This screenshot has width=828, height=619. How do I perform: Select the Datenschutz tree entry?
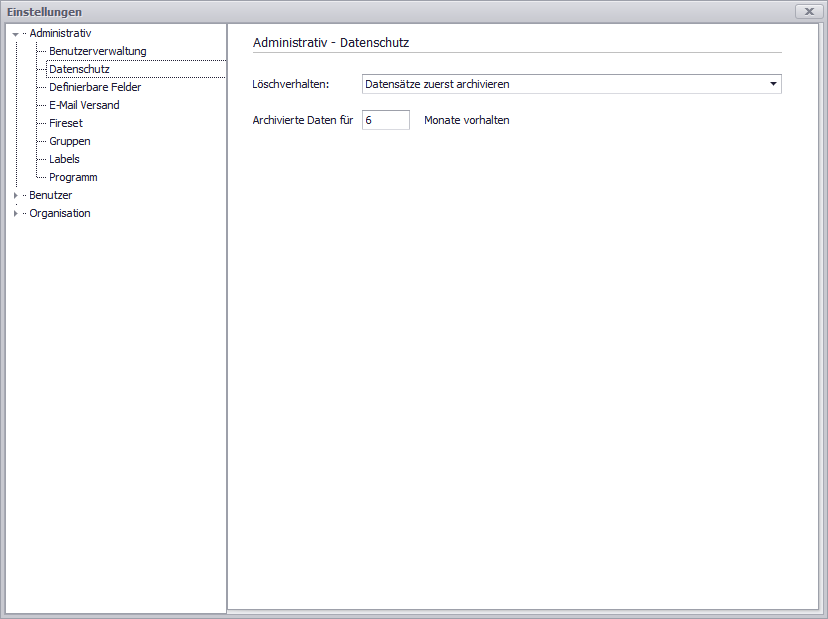(79, 69)
